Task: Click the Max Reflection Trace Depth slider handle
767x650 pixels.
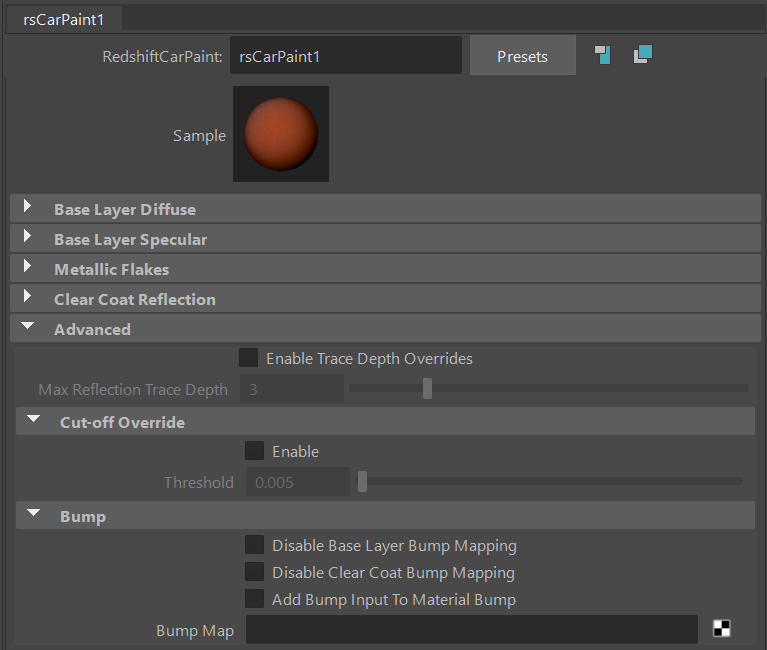Action: [428, 388]
